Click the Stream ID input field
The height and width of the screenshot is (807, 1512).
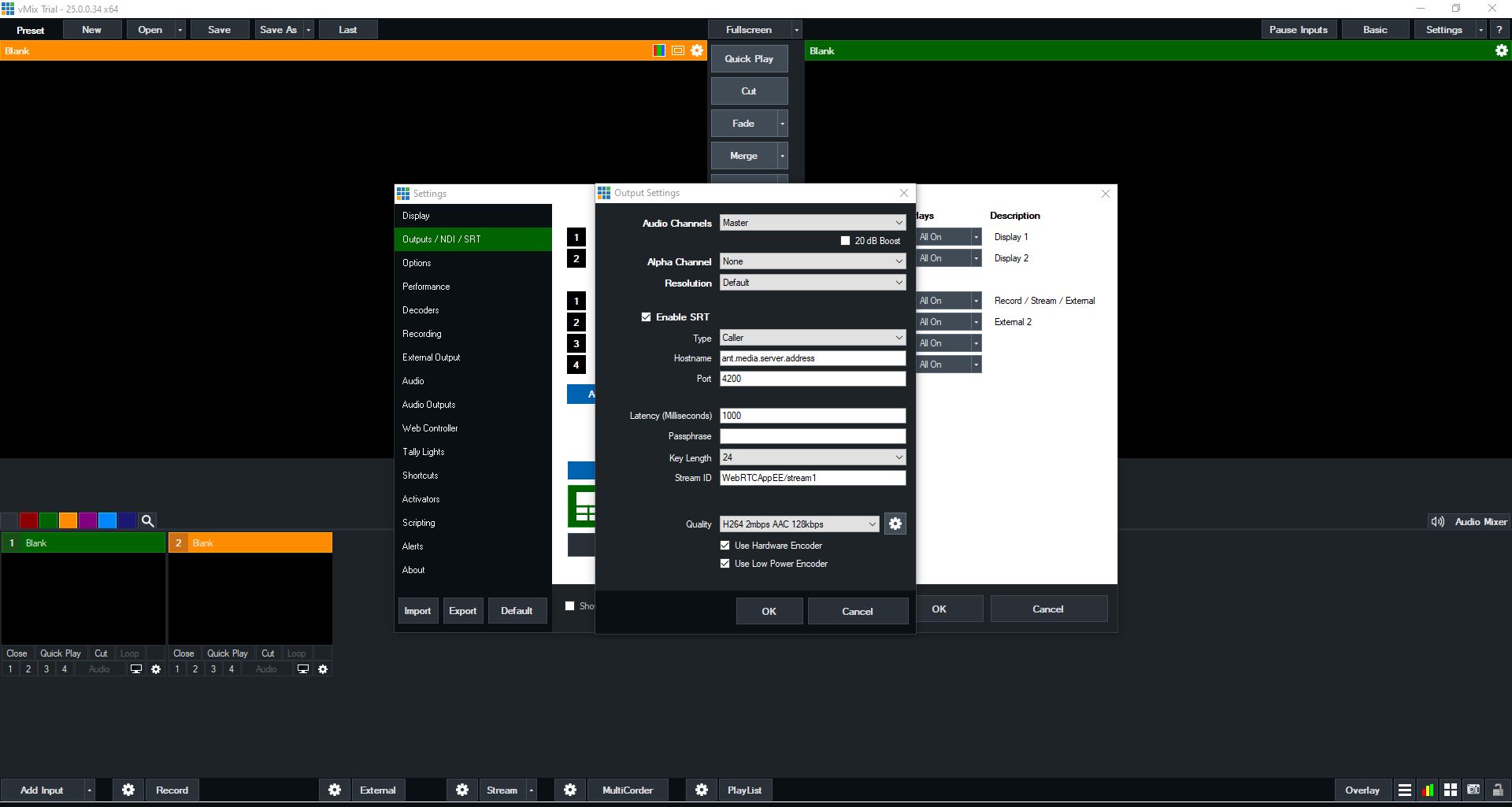pyautogui.click(x=813, y=478)
